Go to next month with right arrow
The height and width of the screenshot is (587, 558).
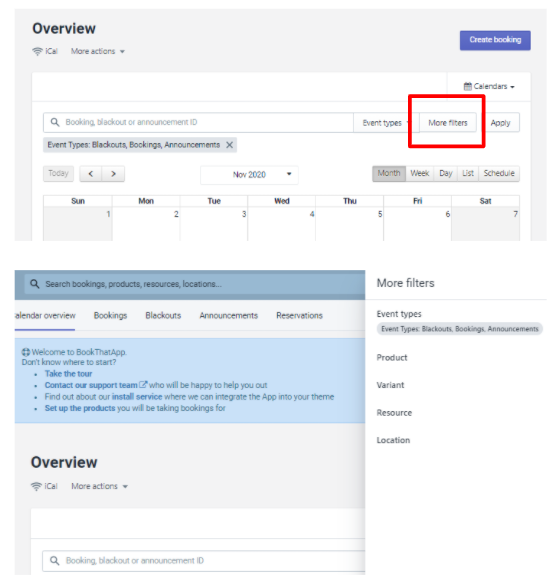point(113,174)
